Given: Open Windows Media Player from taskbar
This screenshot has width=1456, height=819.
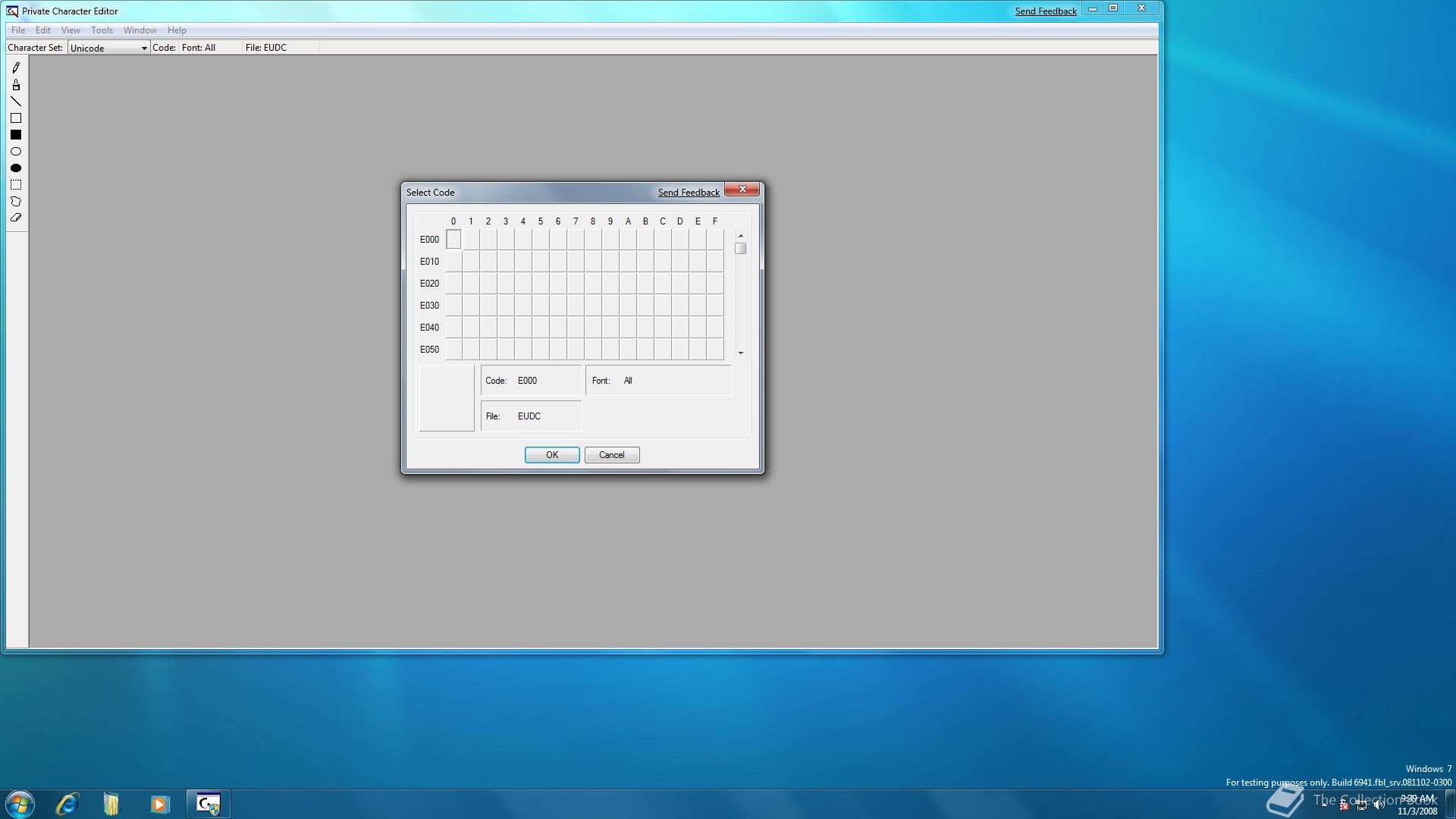Looking at the screenshot, I should (x=159, y=804).
